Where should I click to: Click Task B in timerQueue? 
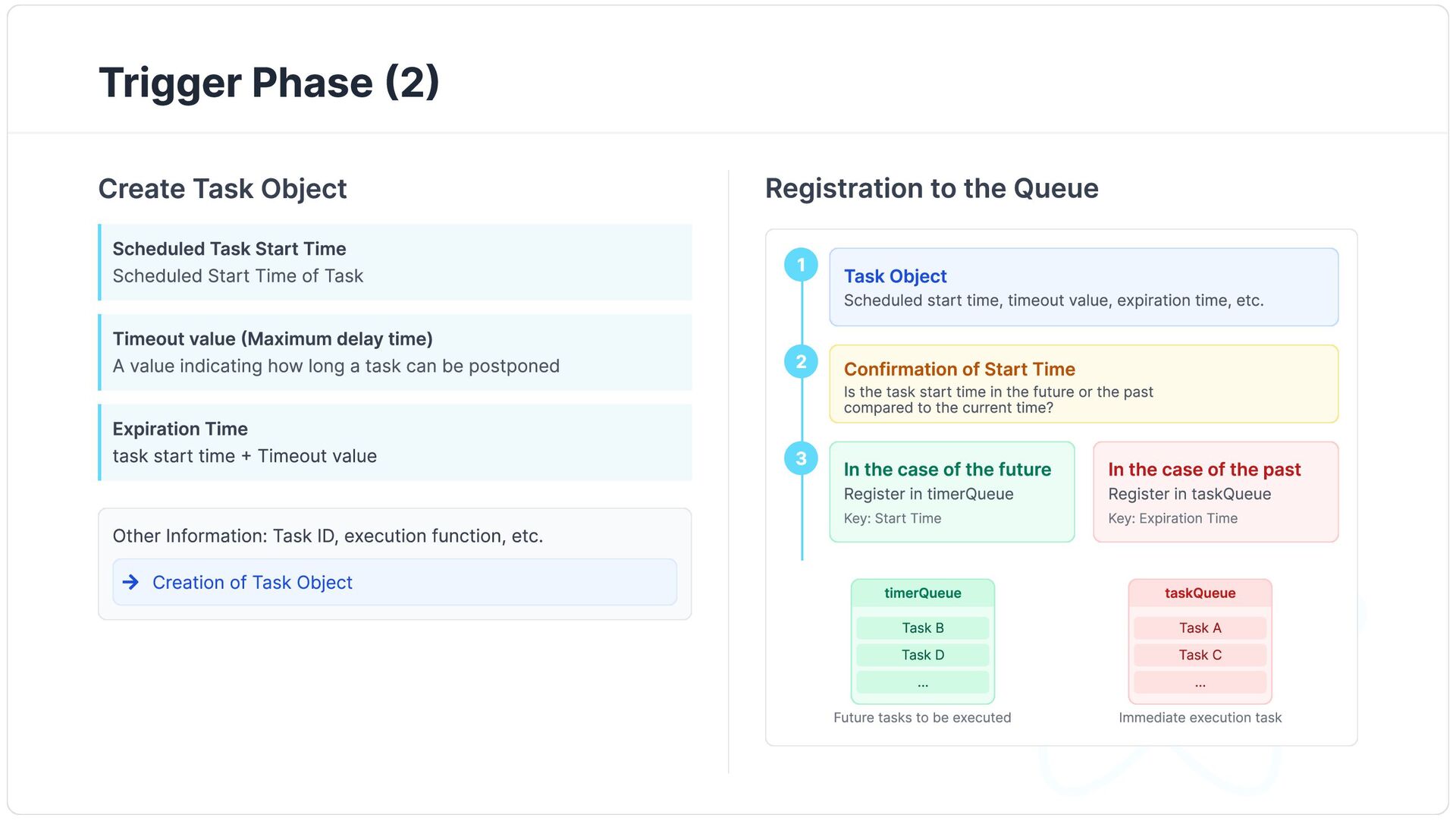pyautogui.click(x=923, y=627)
